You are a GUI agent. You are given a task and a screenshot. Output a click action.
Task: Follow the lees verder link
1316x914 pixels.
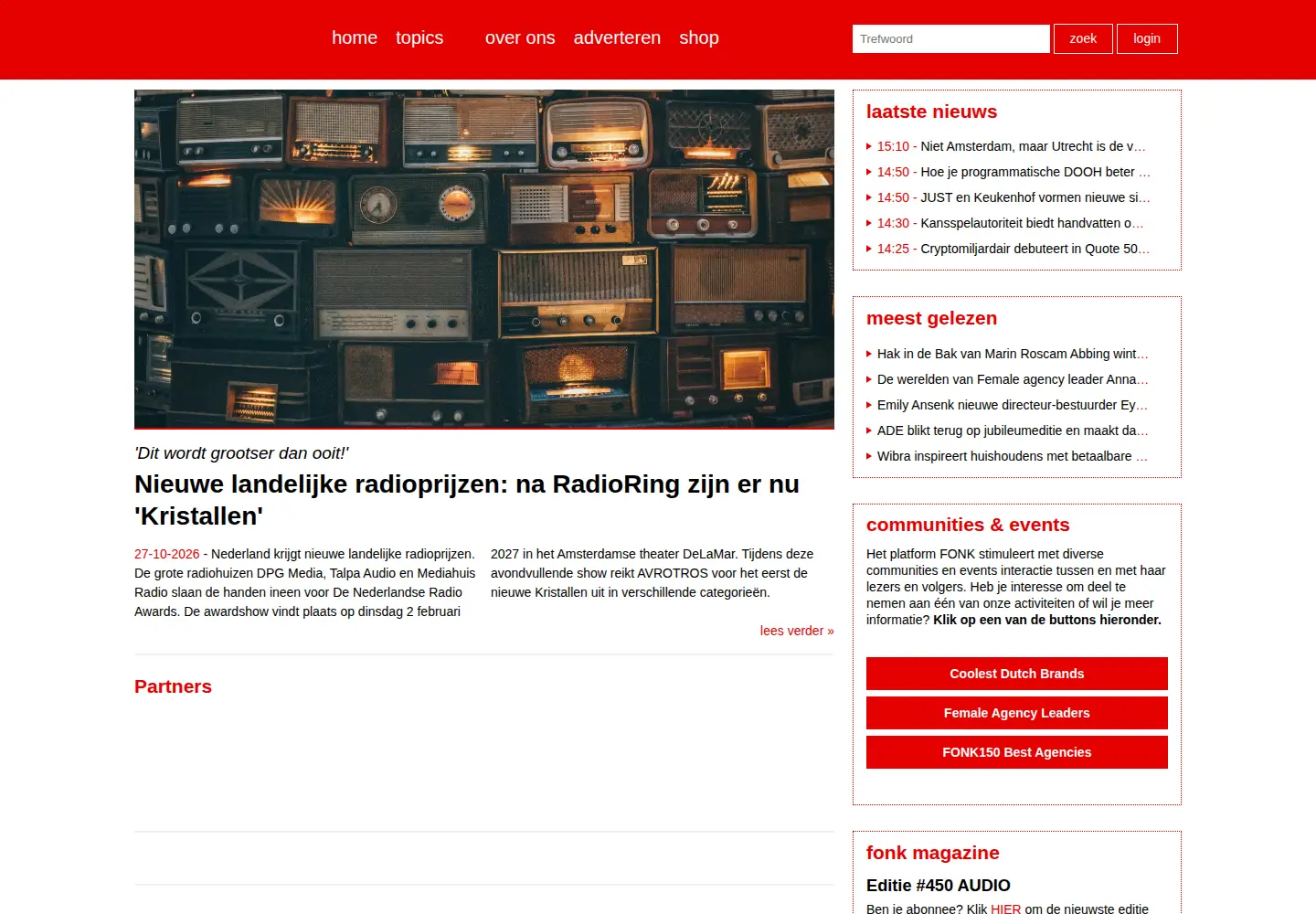797,631
